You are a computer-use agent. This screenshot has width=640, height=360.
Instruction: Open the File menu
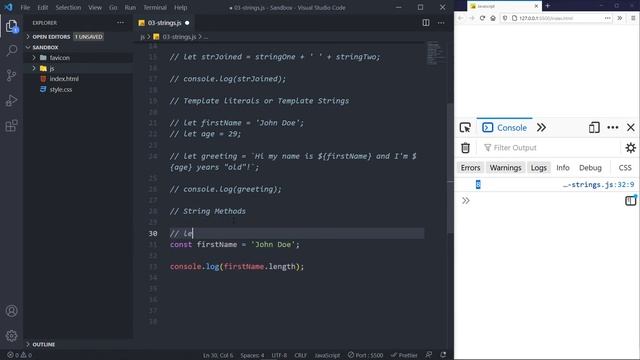click(25, 7)
